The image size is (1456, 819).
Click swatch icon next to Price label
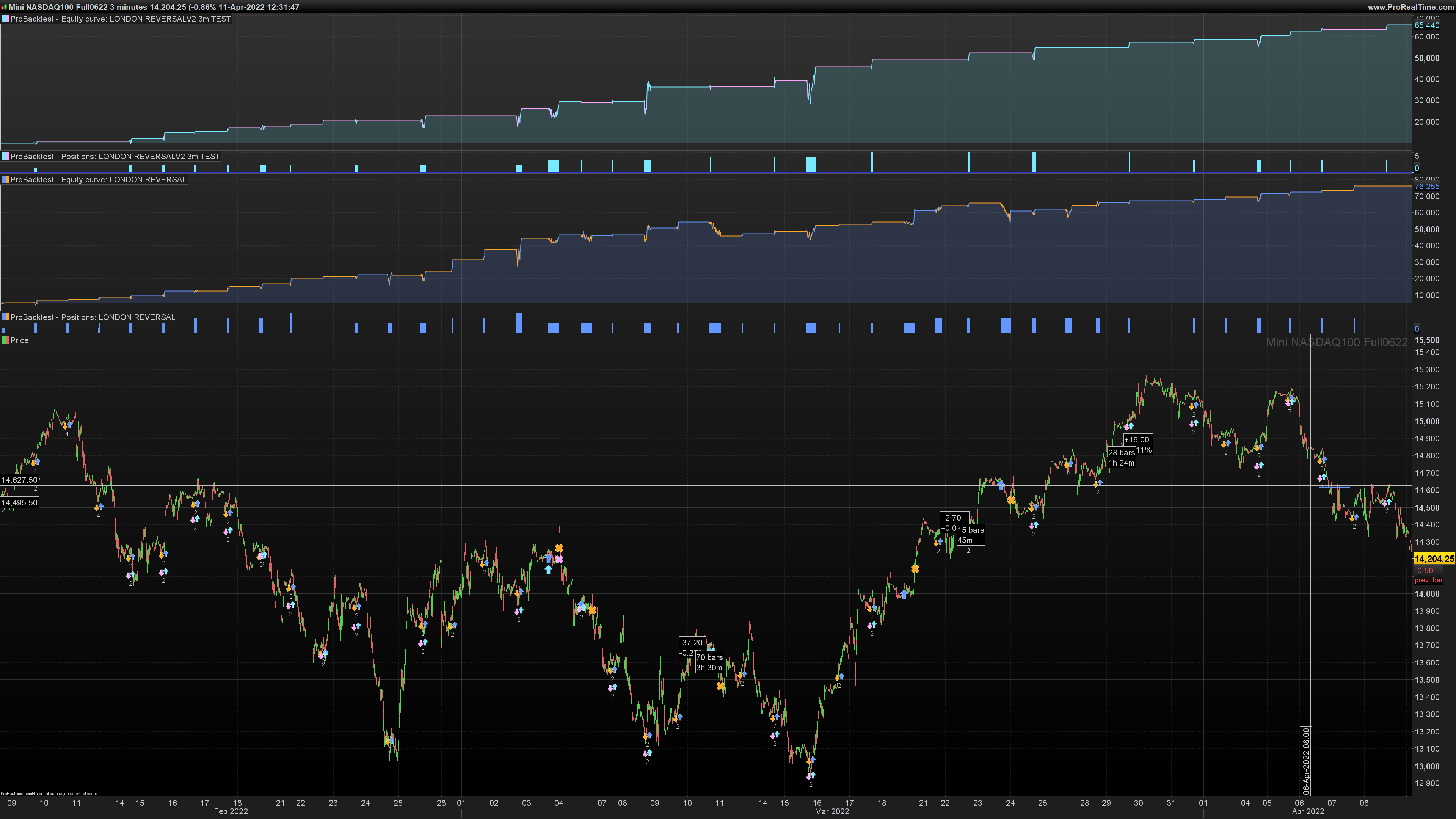5,340
